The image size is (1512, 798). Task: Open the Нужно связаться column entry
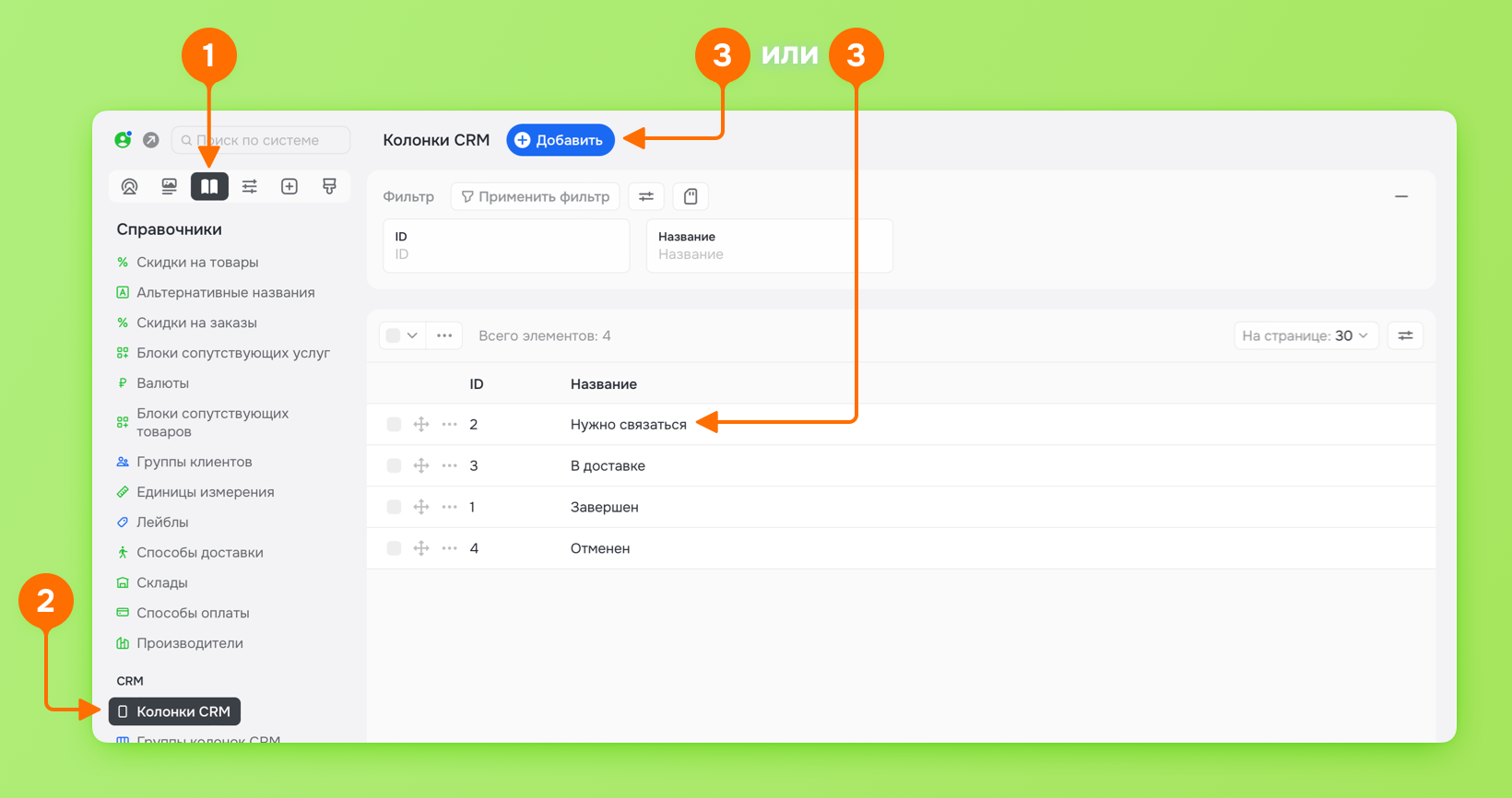coord(629,425)
